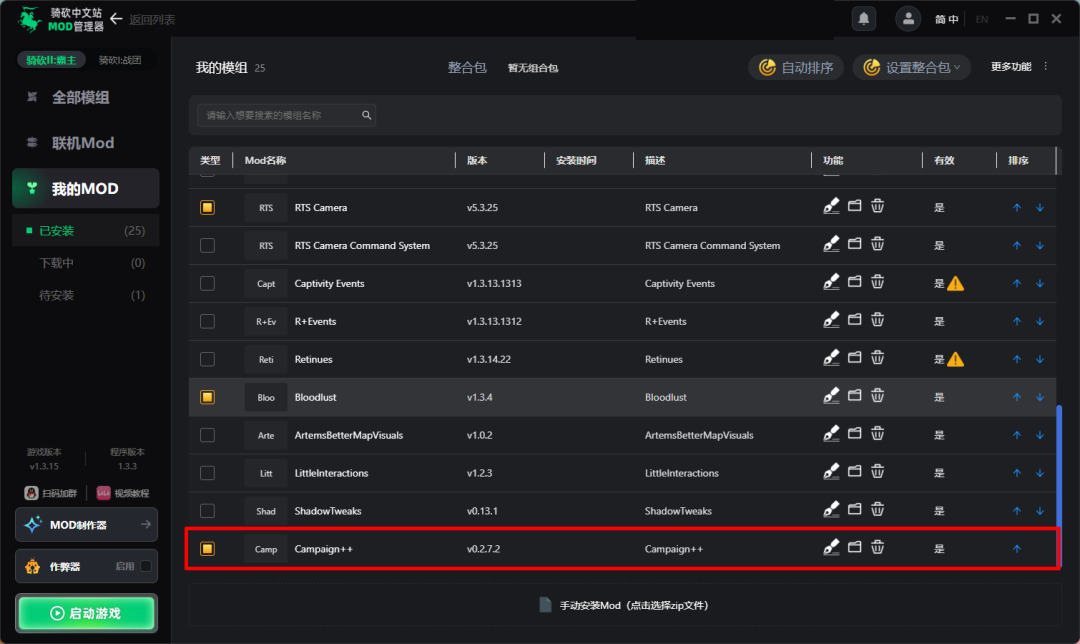
Task: Move Captivity Events up with arrow
Action: point(1017,284)
